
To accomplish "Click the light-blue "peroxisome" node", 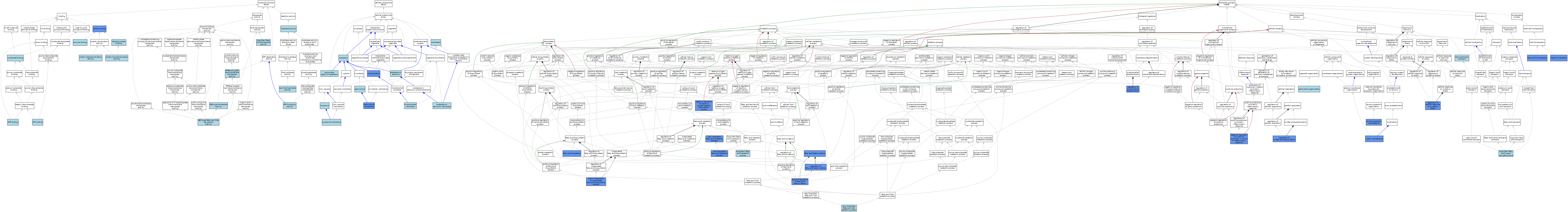I will point(360,89).
